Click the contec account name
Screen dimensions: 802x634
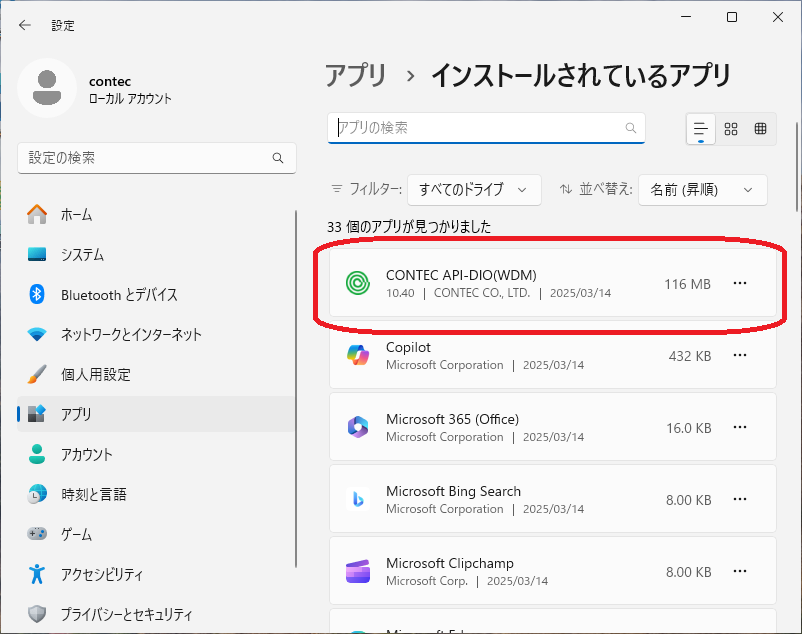(110, 81)
